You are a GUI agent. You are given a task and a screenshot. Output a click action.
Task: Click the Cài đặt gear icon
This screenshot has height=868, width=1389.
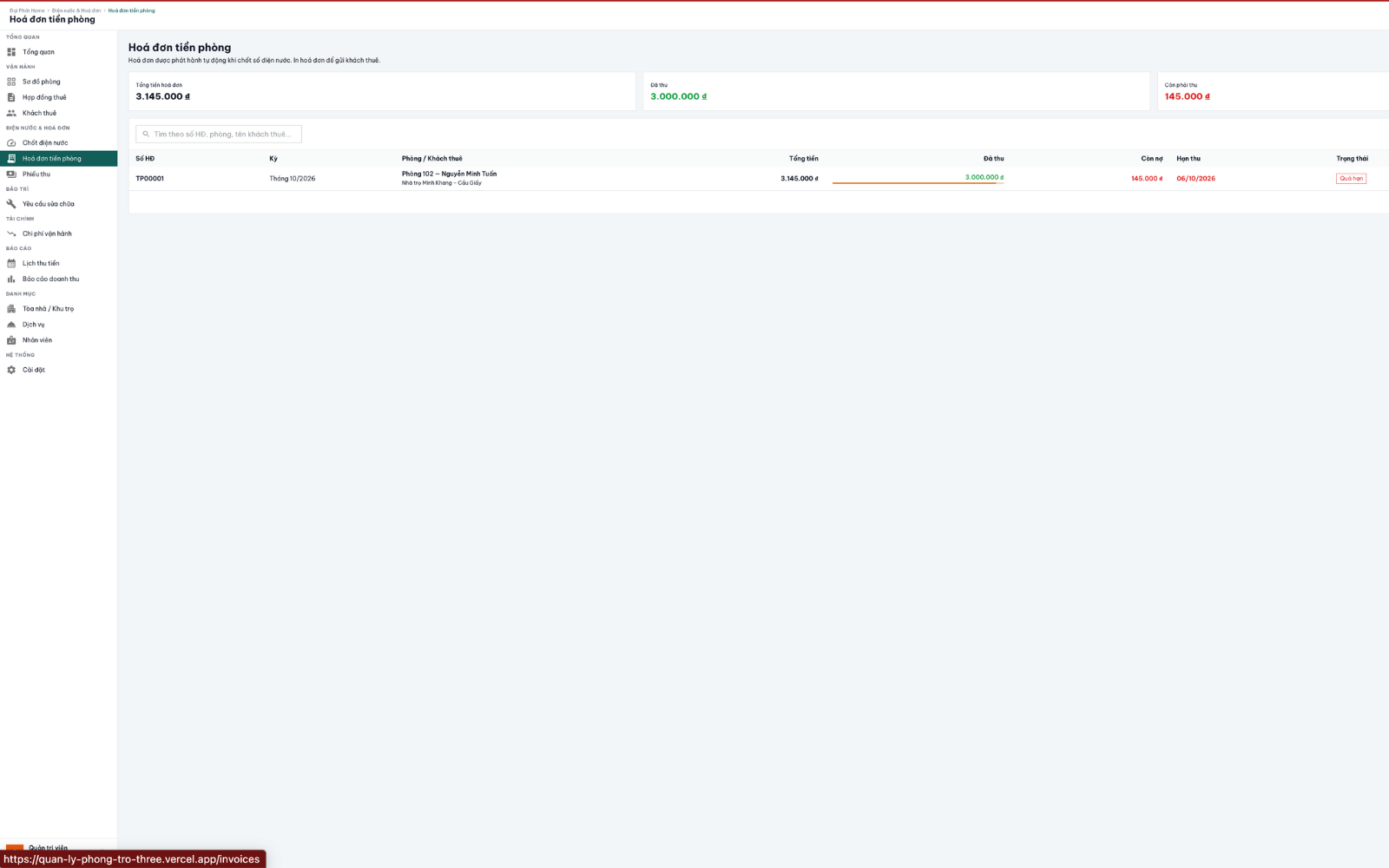pos(11,370)
